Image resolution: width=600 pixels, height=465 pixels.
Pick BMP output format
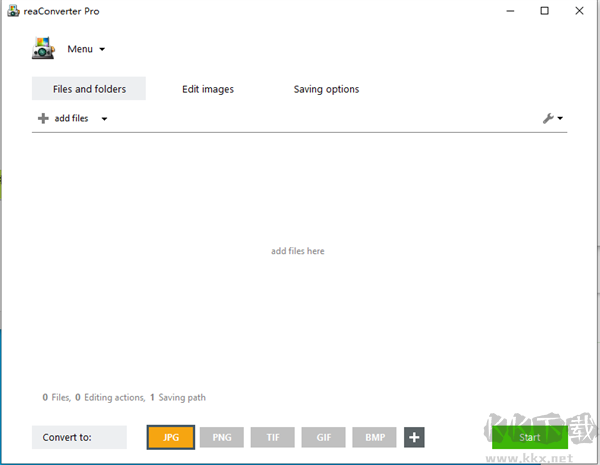coord(375,437)
